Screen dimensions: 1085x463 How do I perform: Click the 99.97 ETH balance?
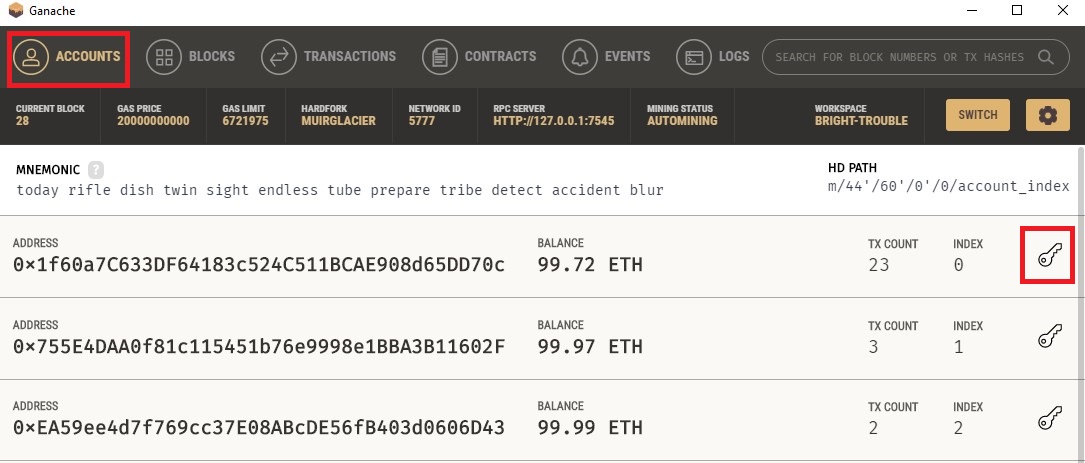(590, 346)
